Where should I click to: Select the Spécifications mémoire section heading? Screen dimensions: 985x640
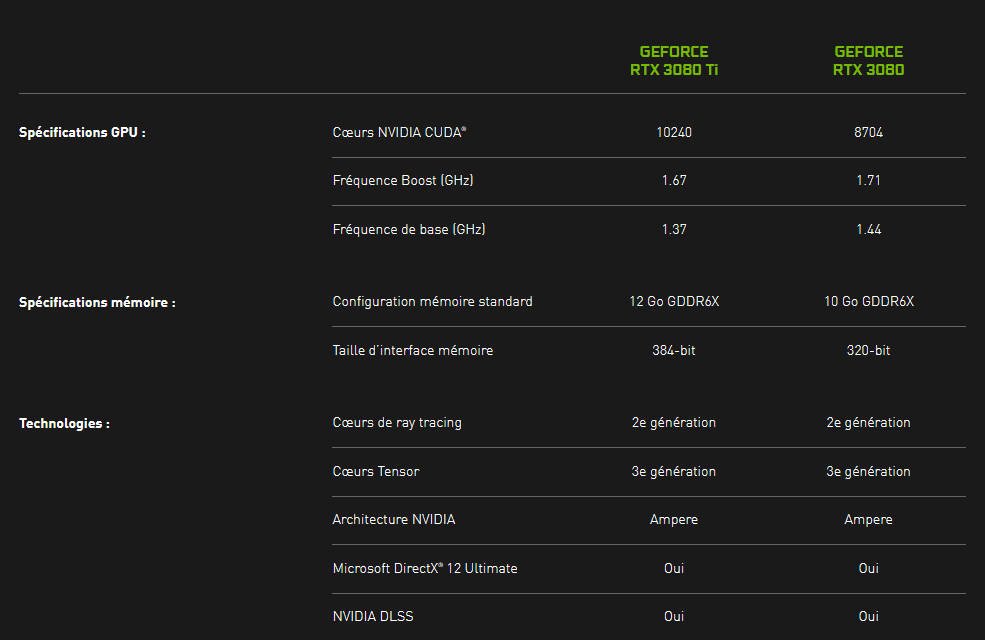pos(97,302)
